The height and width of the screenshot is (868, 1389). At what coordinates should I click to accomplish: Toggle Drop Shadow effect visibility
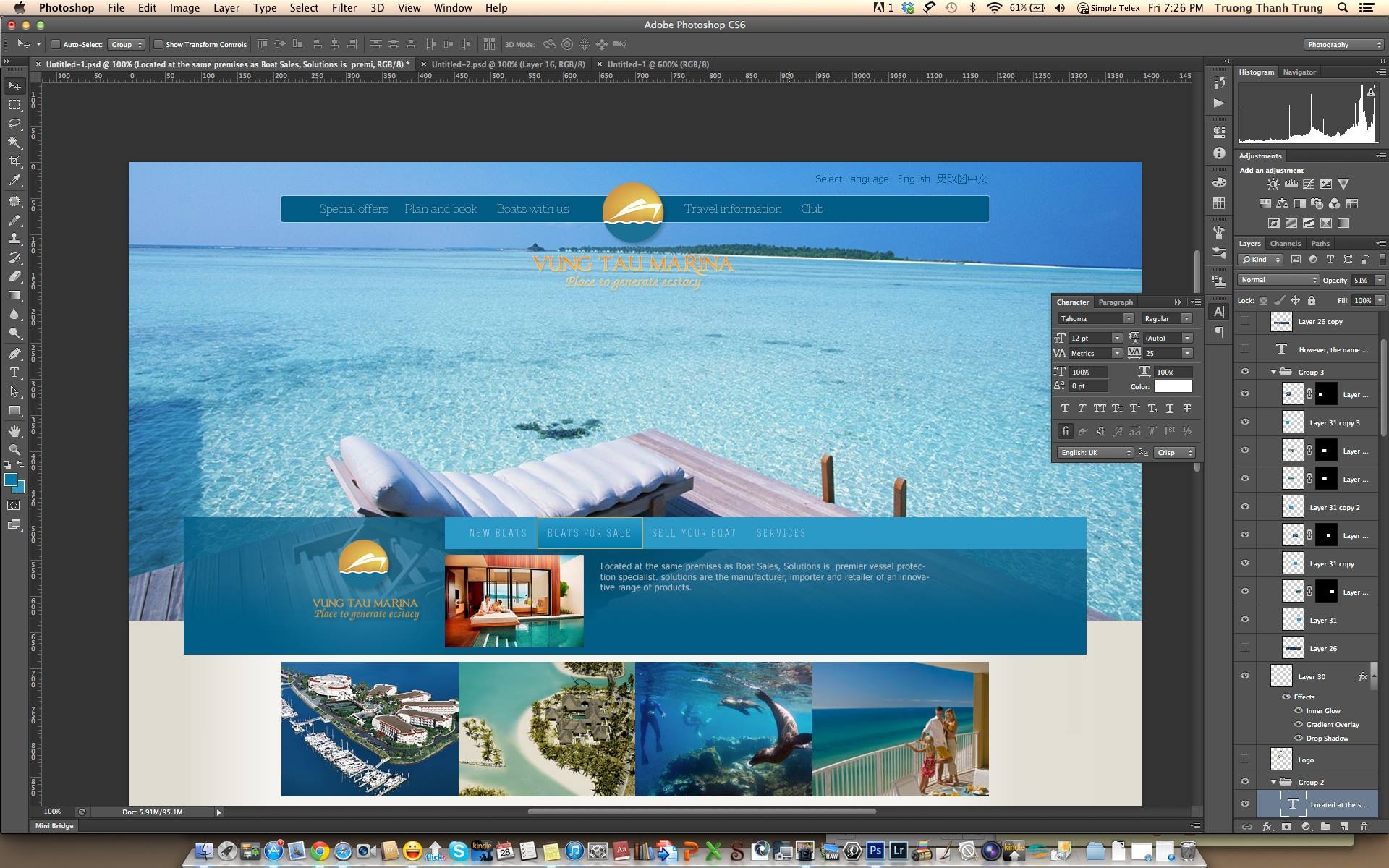(1299, 739)
